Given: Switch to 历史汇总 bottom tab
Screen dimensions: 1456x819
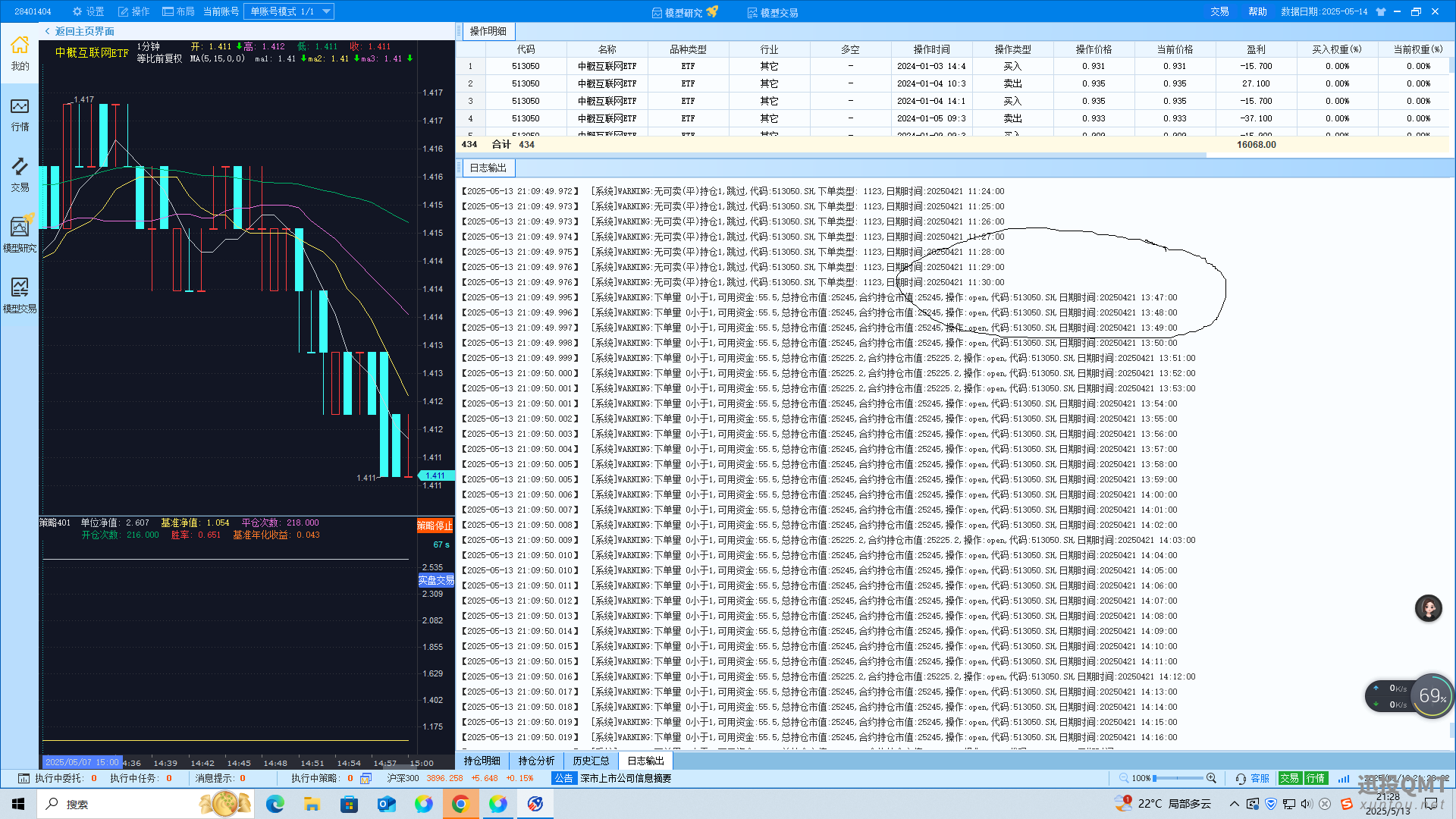Looking at the screenshot, I should pos(591,761).
